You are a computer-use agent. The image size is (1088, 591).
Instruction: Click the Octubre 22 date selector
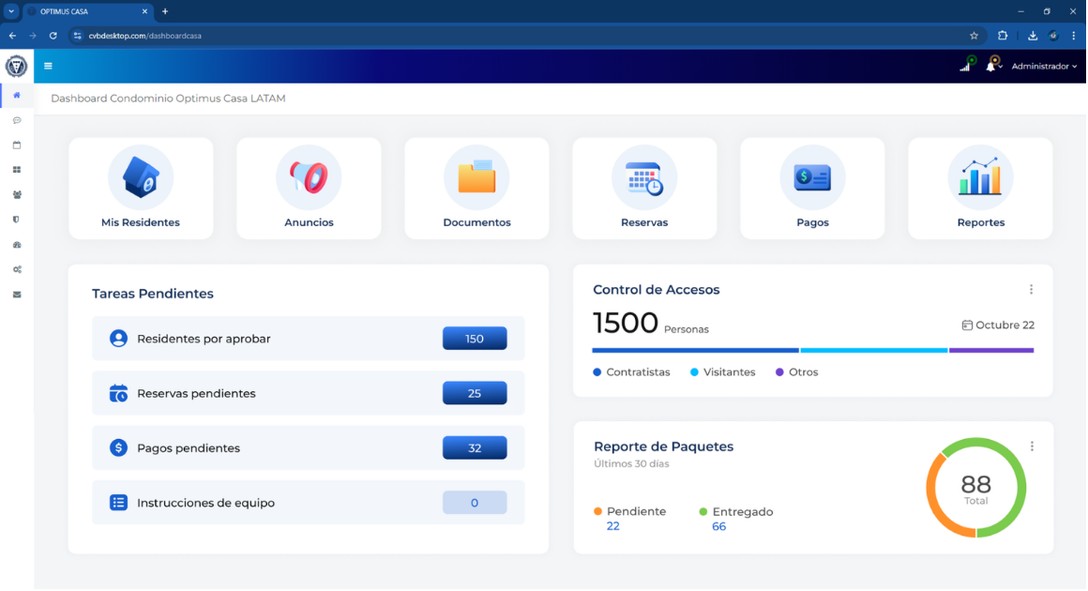(998, 325)
